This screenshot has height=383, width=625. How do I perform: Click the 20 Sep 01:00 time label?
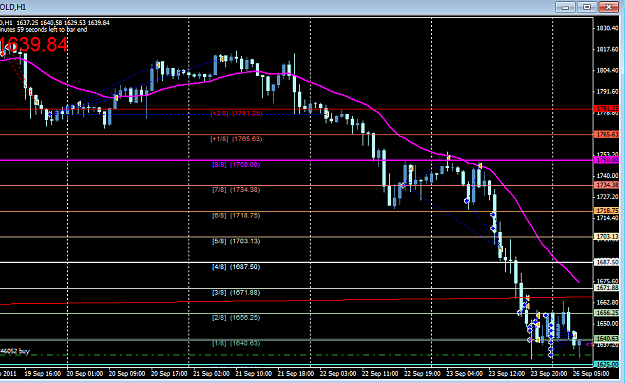85,374
